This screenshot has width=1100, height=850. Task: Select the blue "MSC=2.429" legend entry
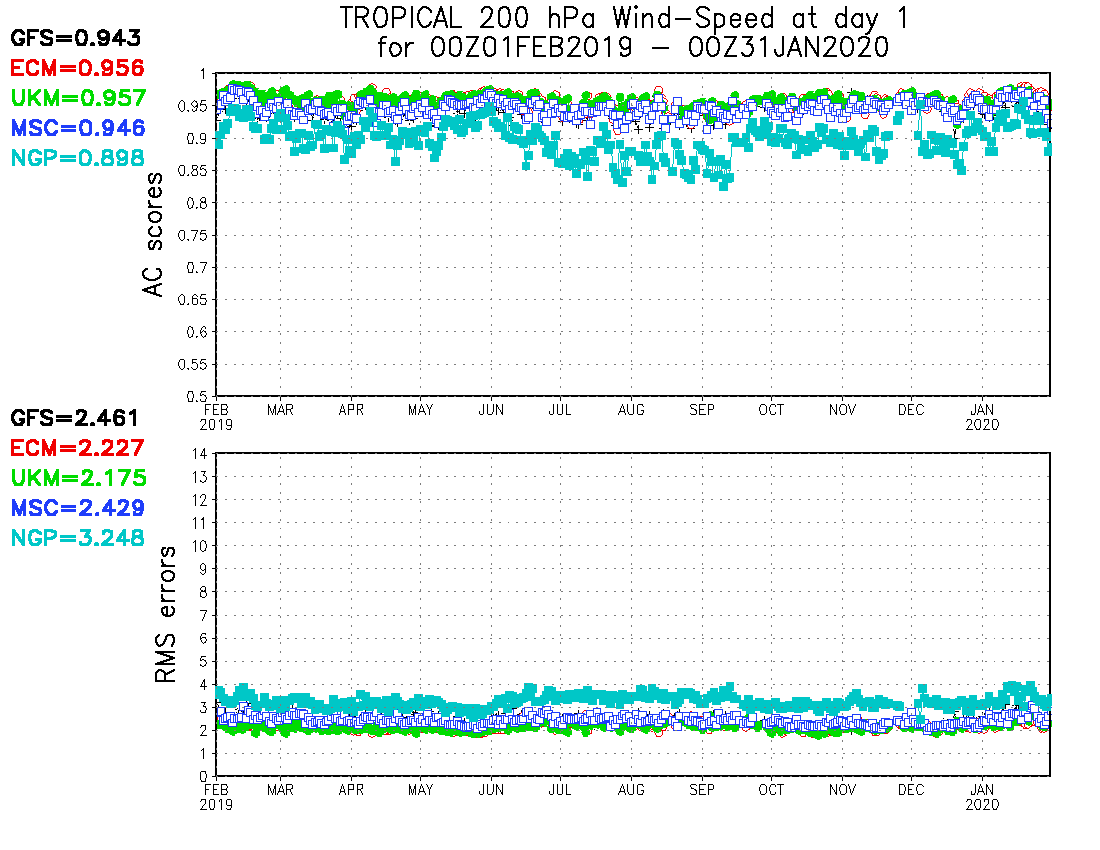78,508
